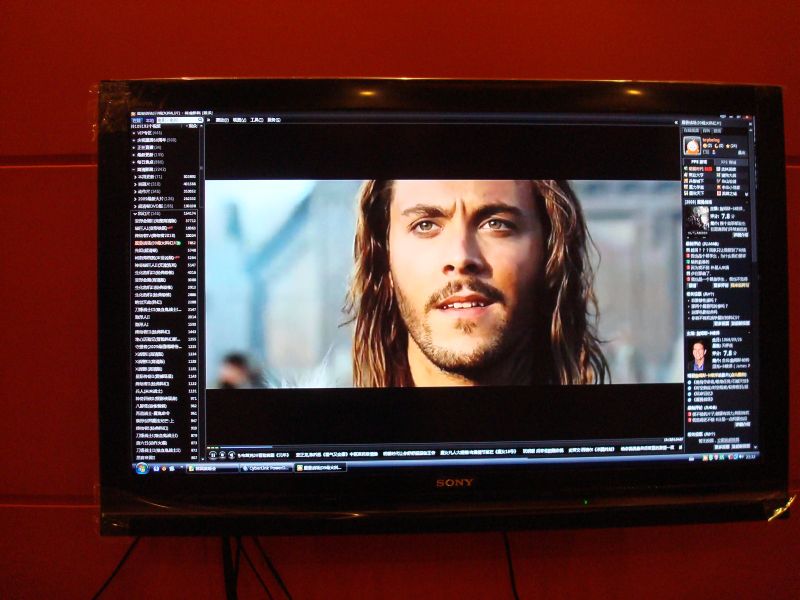Click the magnifier icon in the search box

click(x=200, y=120)
